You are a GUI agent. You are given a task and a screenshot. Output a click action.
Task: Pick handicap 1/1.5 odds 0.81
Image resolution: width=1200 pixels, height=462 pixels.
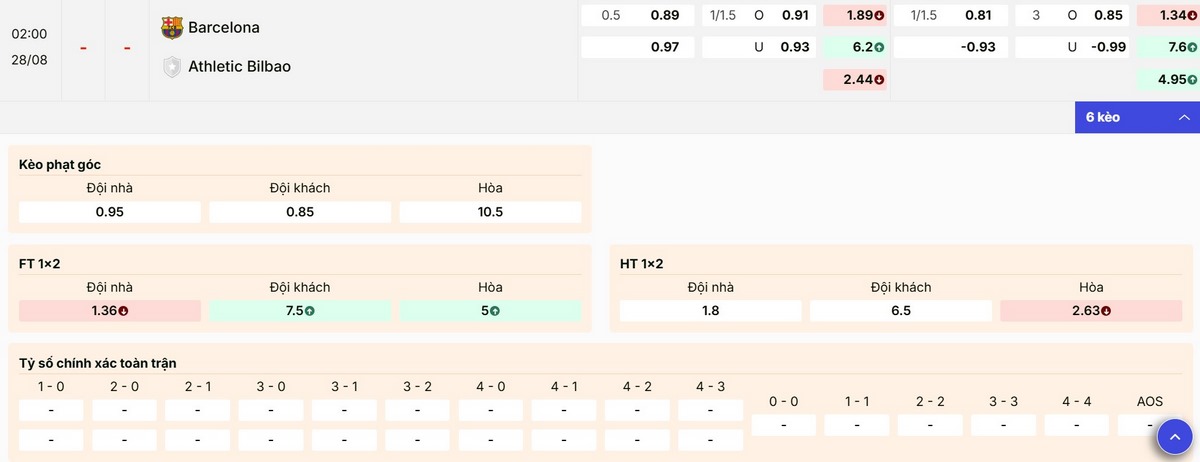point(951,15)
